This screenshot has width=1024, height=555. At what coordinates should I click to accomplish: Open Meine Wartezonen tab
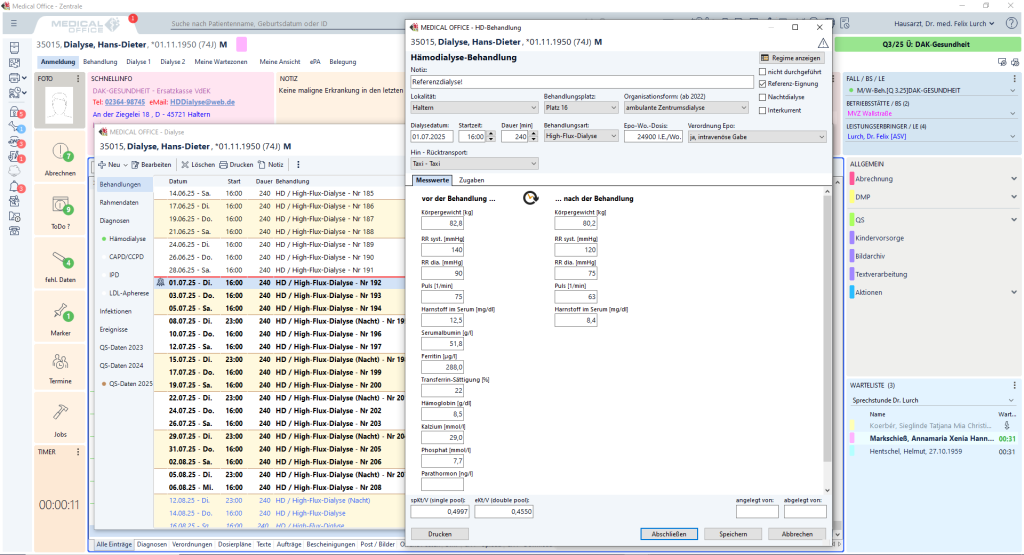point(221,62)
